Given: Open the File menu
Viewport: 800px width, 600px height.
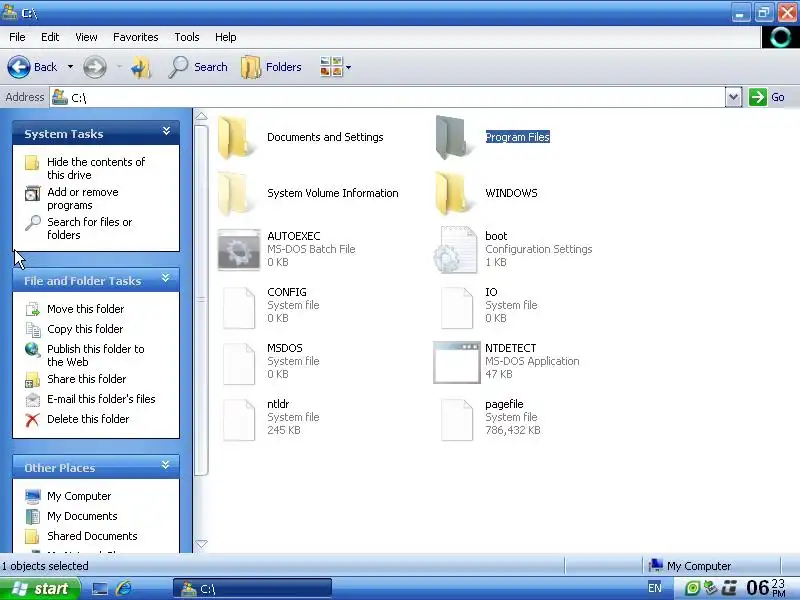Looking at the screenshot, I should (17, 37).
